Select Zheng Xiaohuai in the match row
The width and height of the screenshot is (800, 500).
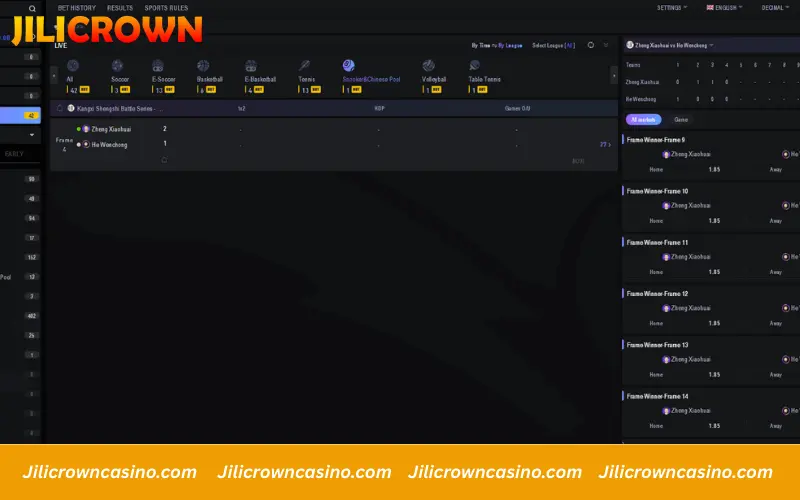[x=111, y=129]
